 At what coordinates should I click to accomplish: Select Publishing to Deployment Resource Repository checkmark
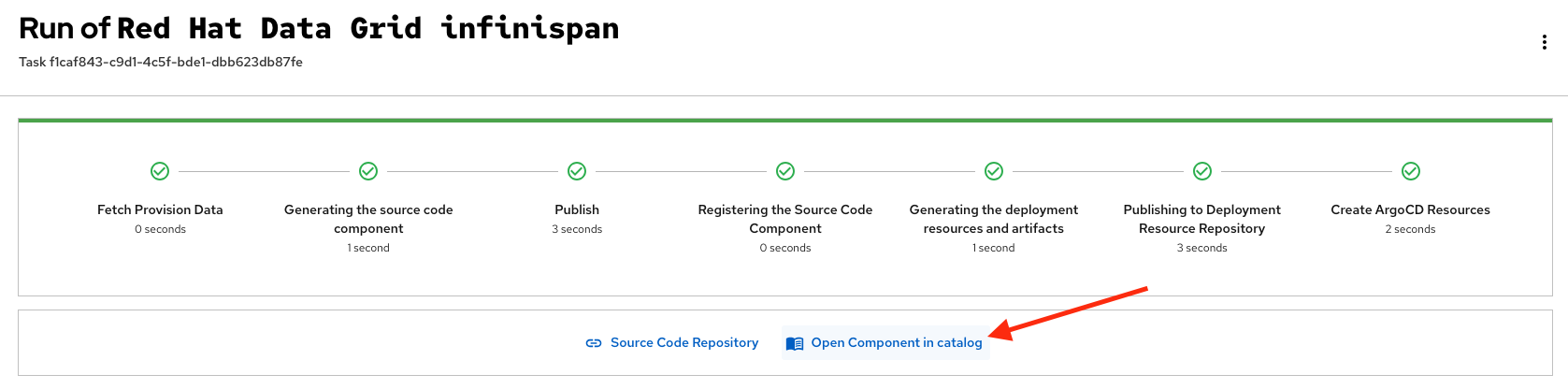click(1202, 171)
